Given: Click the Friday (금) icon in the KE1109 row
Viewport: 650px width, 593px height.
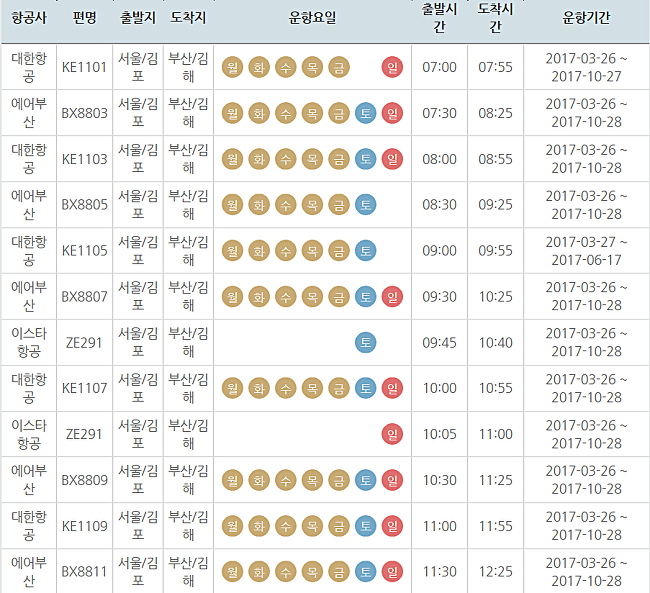Looking at the screenshot, I should 339,526.
